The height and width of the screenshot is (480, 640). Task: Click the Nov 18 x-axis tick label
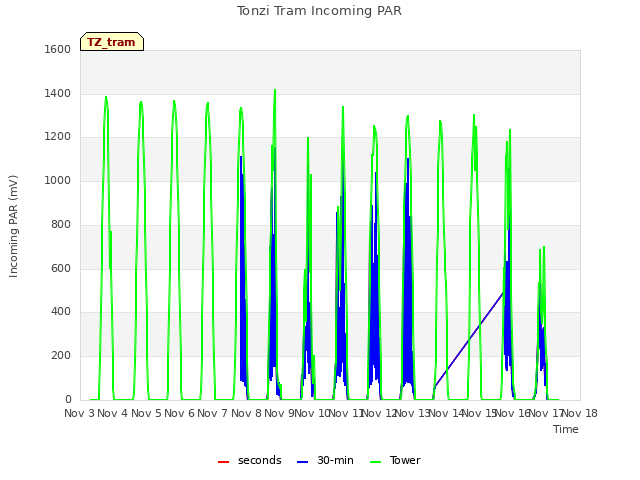[x=580, y=413]
